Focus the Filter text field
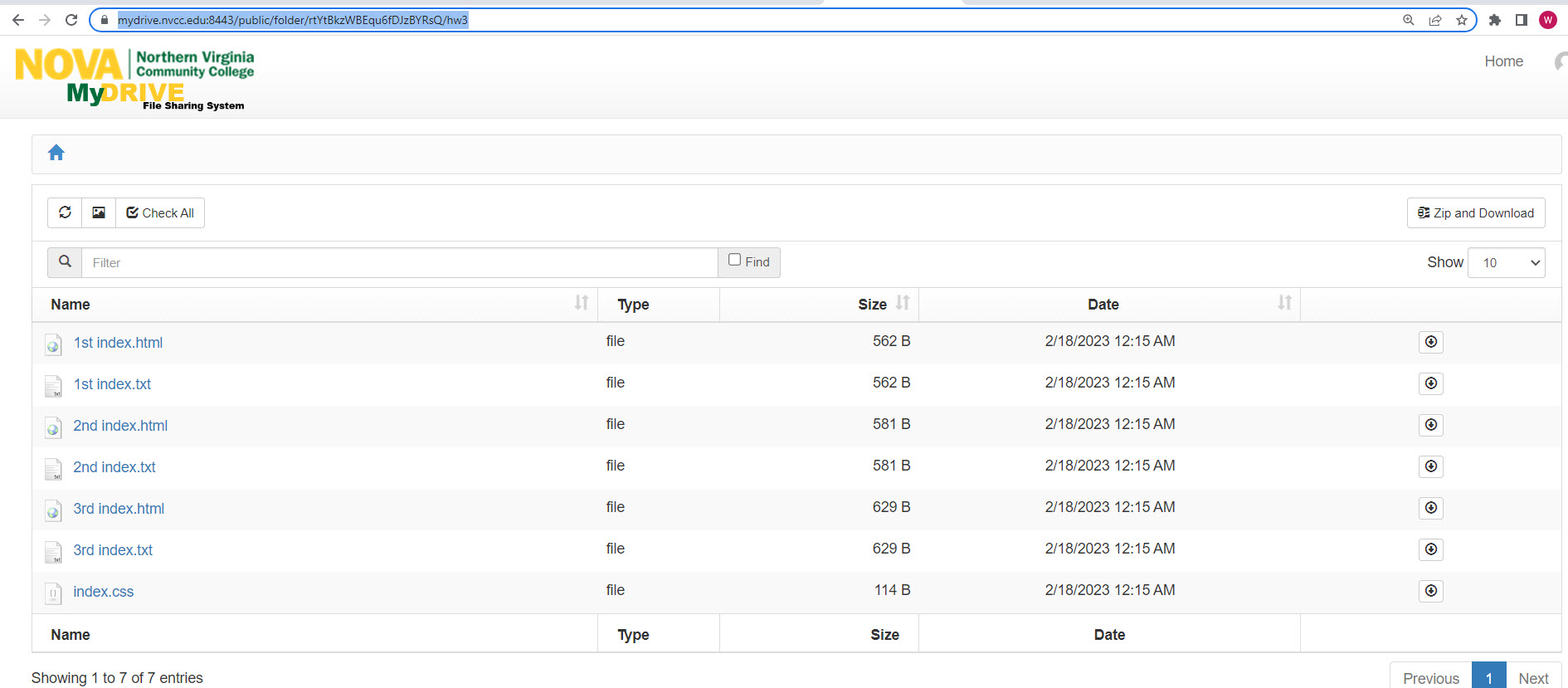Viewport: 1568px width, 688px height. click(x=399, y=263)
